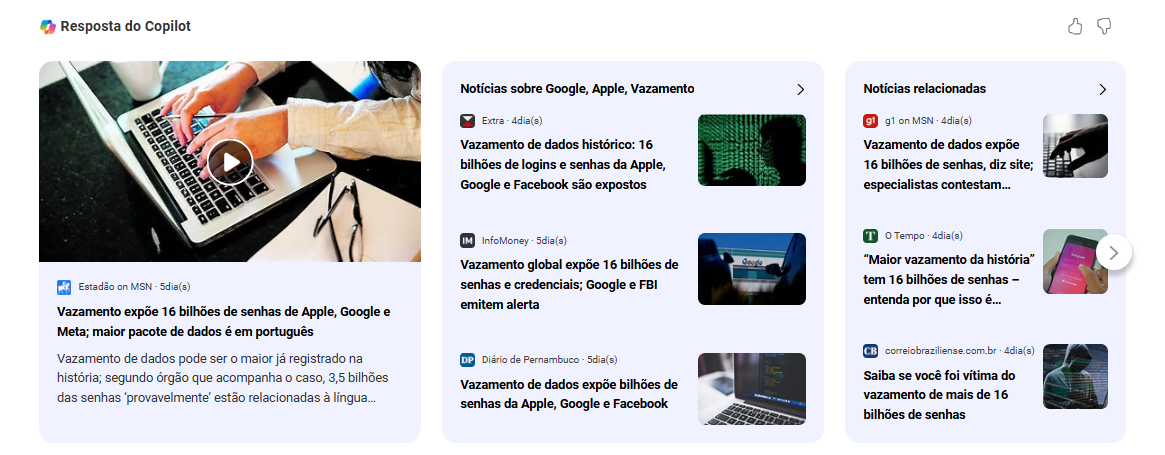This screenshot has height=455, width=1165.
Task: Click the Diário de Pernambuco source icon
Action: [x=467, y=360]
